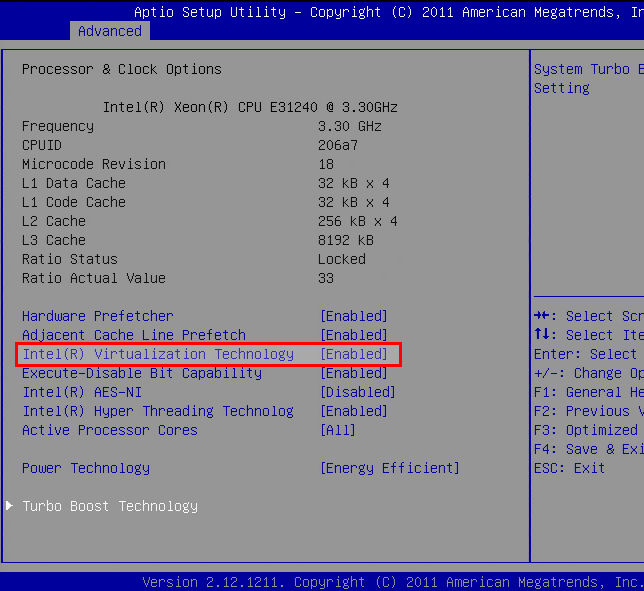This screenshot has width=644, height=591.
Task: Open the Execute-Disable Bit Capability setting
Action: point(142,373)
